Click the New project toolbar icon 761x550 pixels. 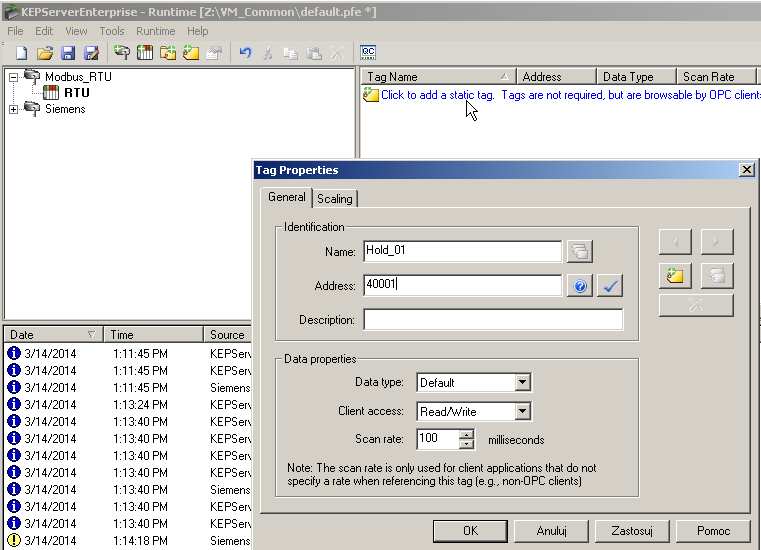pyautogui.click(x=21, y=53)
